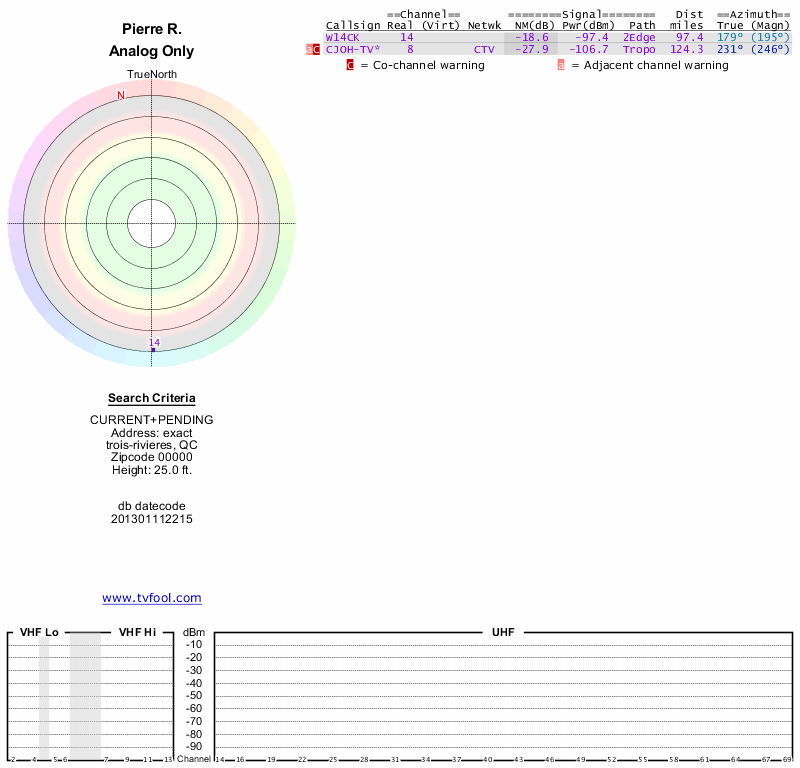Click the 179° true azimuth value
The width and height of the screenshot is (800, 768).
730,37
